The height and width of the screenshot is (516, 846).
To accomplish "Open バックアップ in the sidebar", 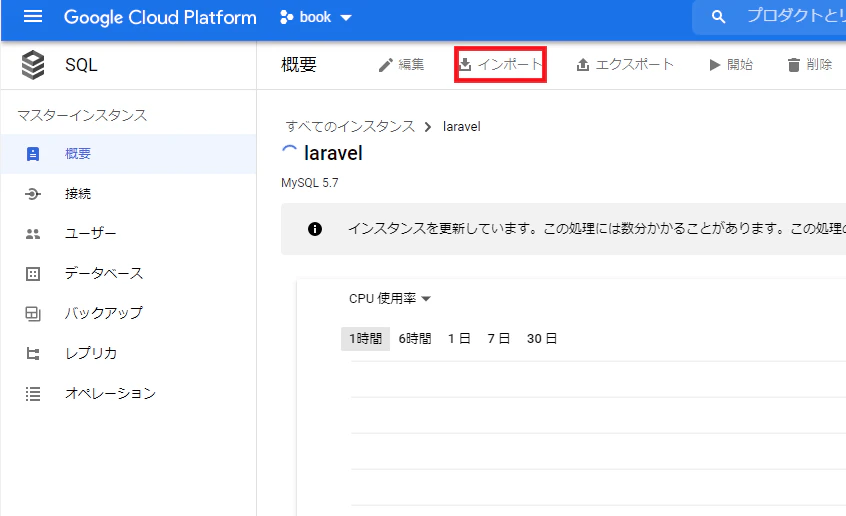I will click(x=128, y=314).
